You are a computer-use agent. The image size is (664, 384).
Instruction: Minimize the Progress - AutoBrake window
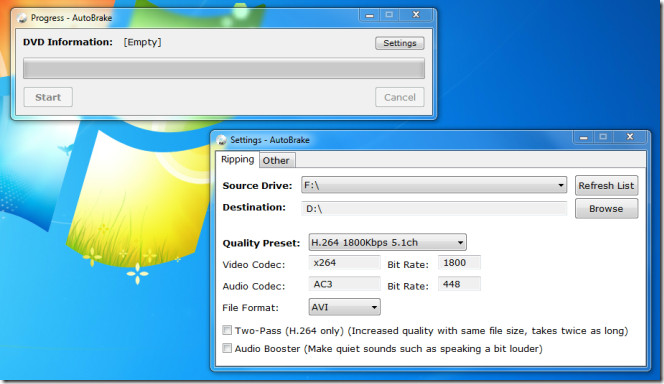[370, 15]
